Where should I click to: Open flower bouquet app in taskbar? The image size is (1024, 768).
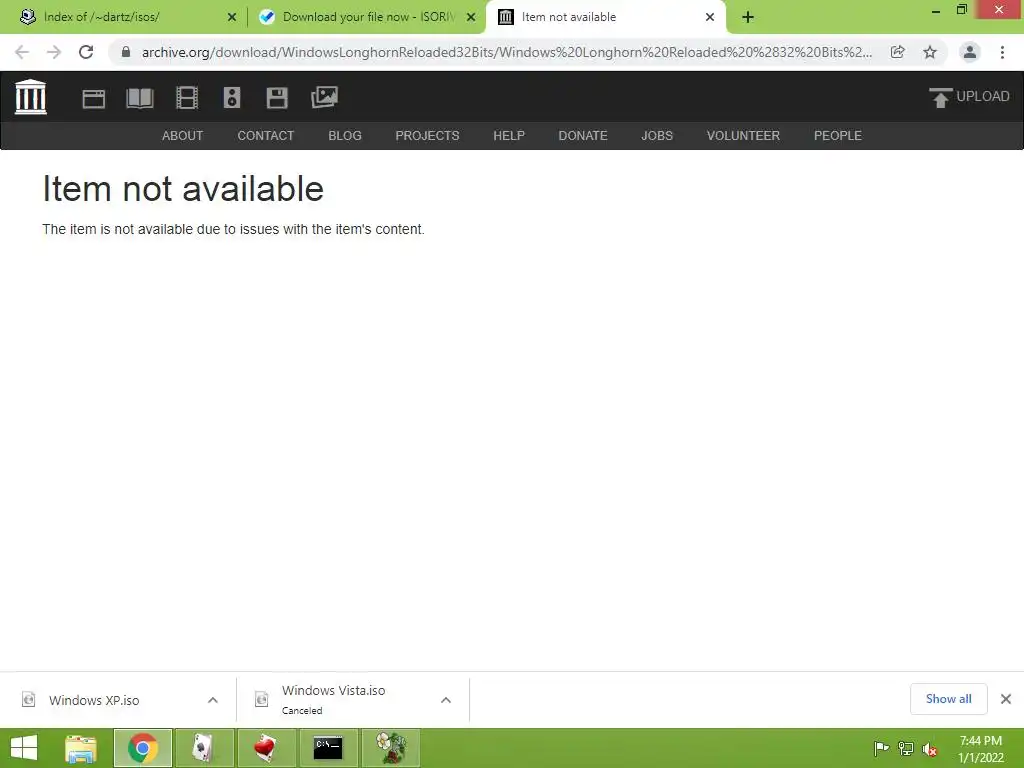390,748
